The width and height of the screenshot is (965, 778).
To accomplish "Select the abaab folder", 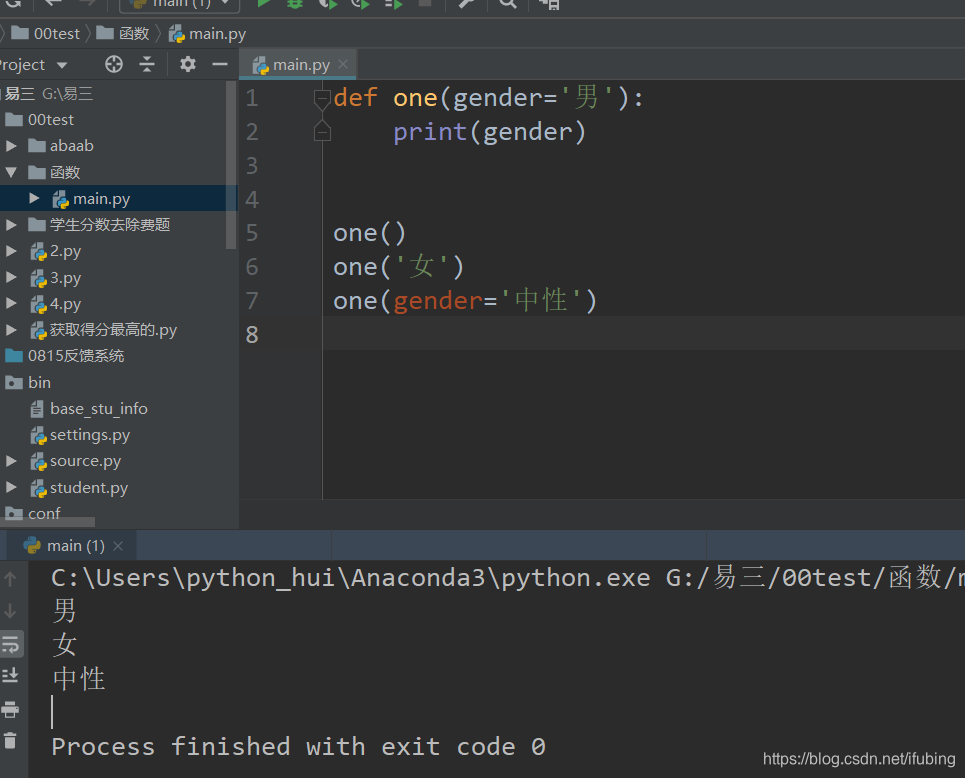I will pyautogui.click(x=71, y=146).
